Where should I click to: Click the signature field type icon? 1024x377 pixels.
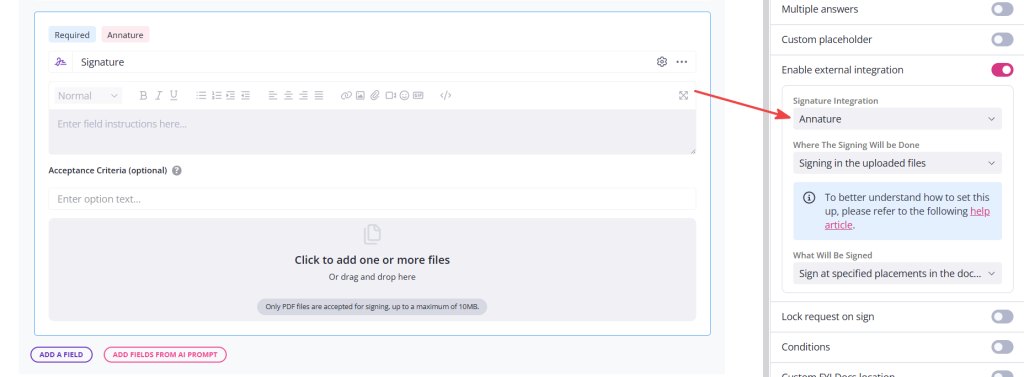click(61, 62)
